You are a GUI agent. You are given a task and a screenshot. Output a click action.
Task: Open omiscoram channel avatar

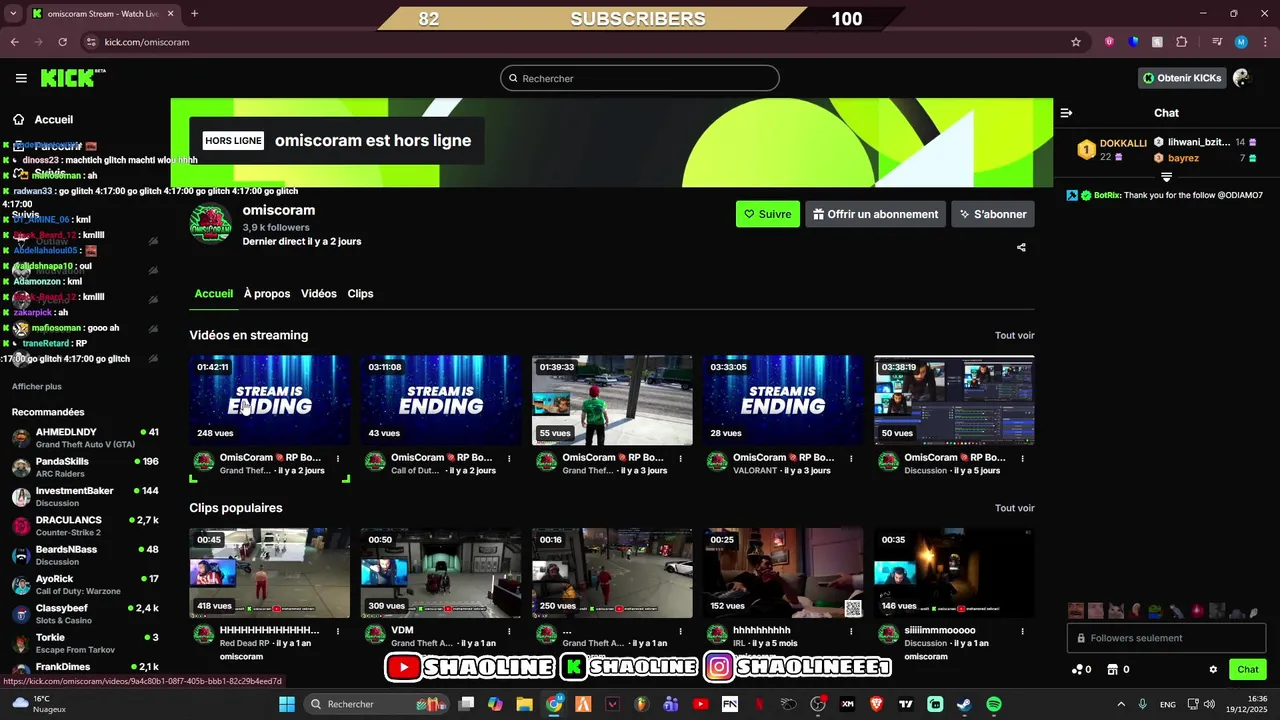[211, 224]
